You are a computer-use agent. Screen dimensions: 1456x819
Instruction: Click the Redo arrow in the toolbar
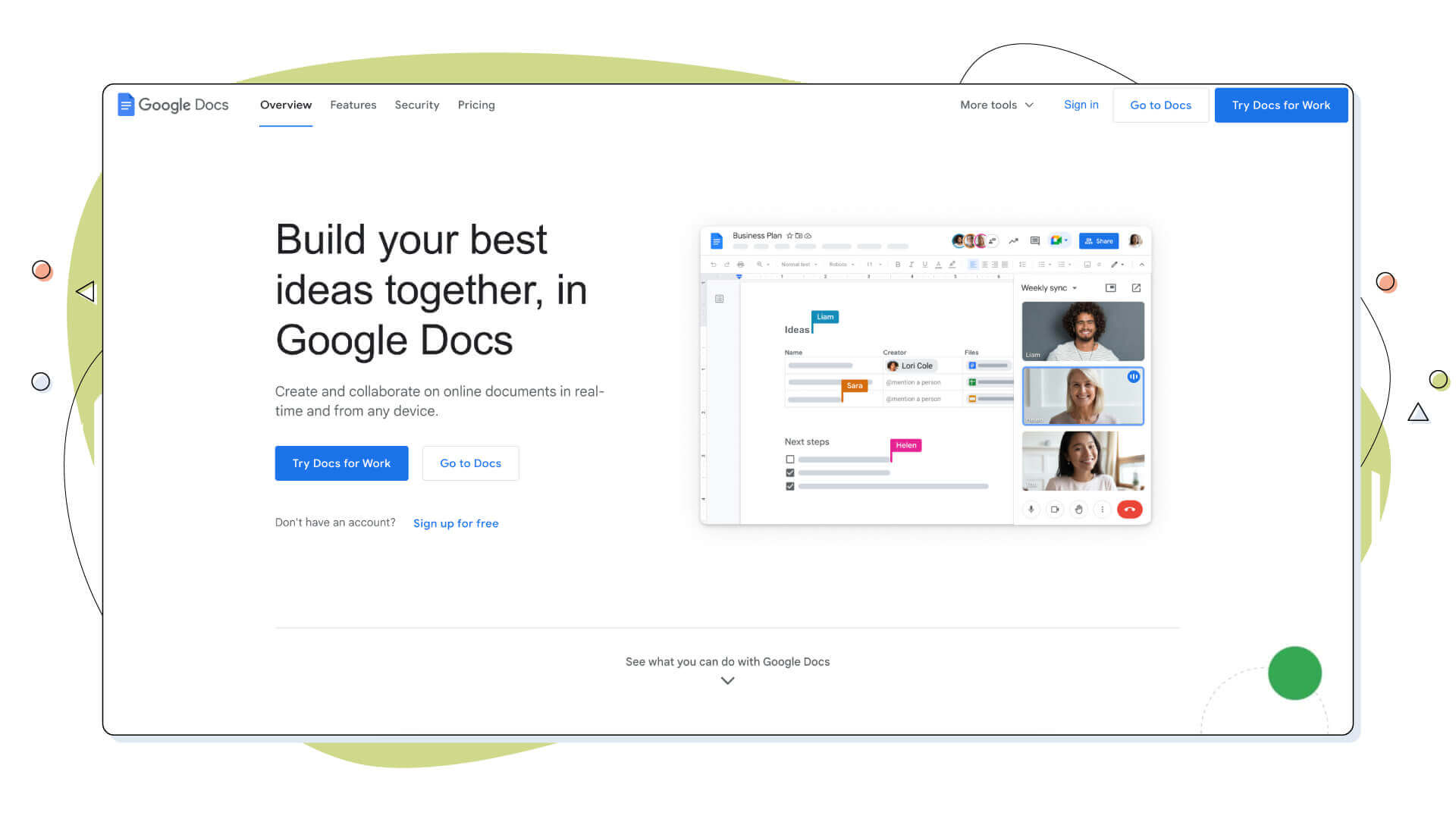coord(726,265)
